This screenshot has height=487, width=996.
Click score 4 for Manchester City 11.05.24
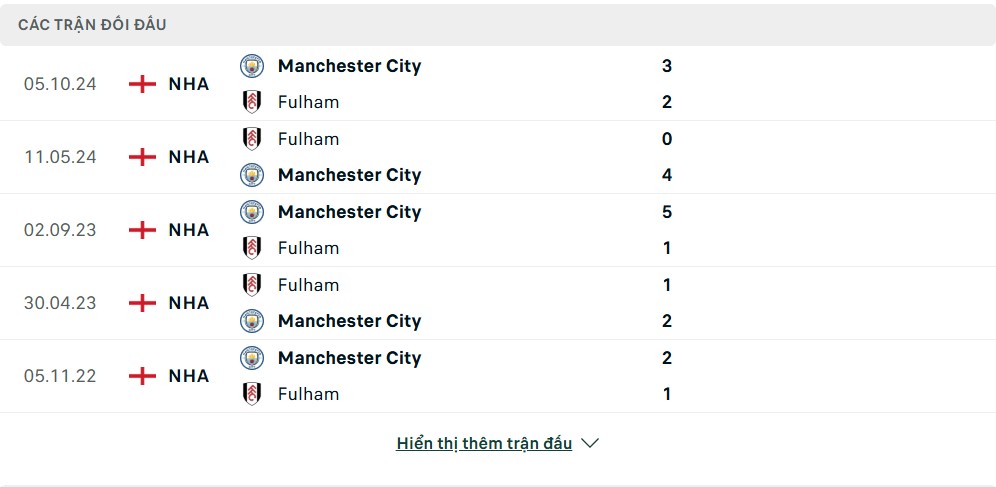pos(667,175)
